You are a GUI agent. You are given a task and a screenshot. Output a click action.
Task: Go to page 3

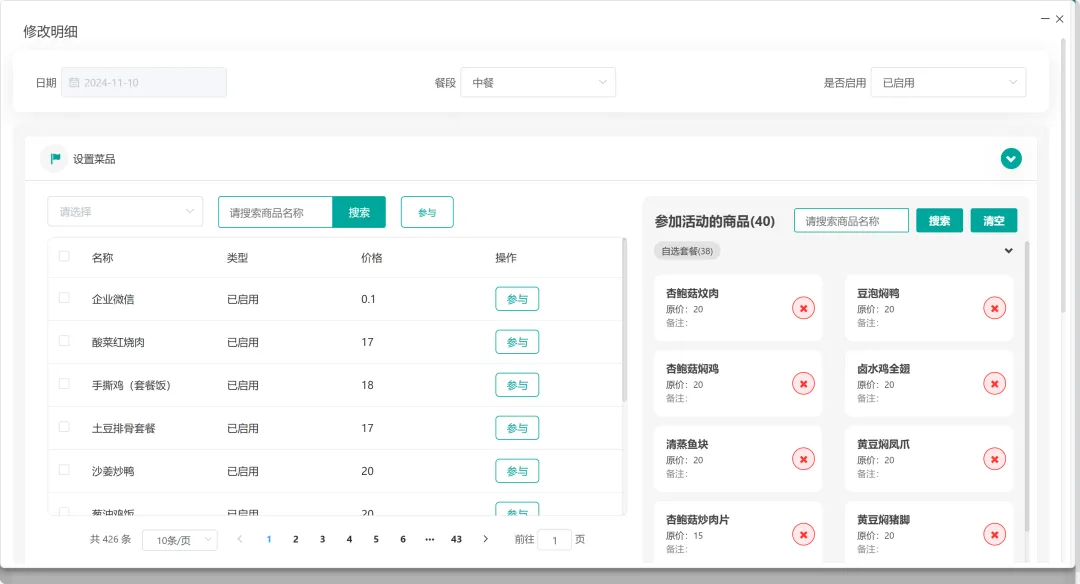[322, 539]
